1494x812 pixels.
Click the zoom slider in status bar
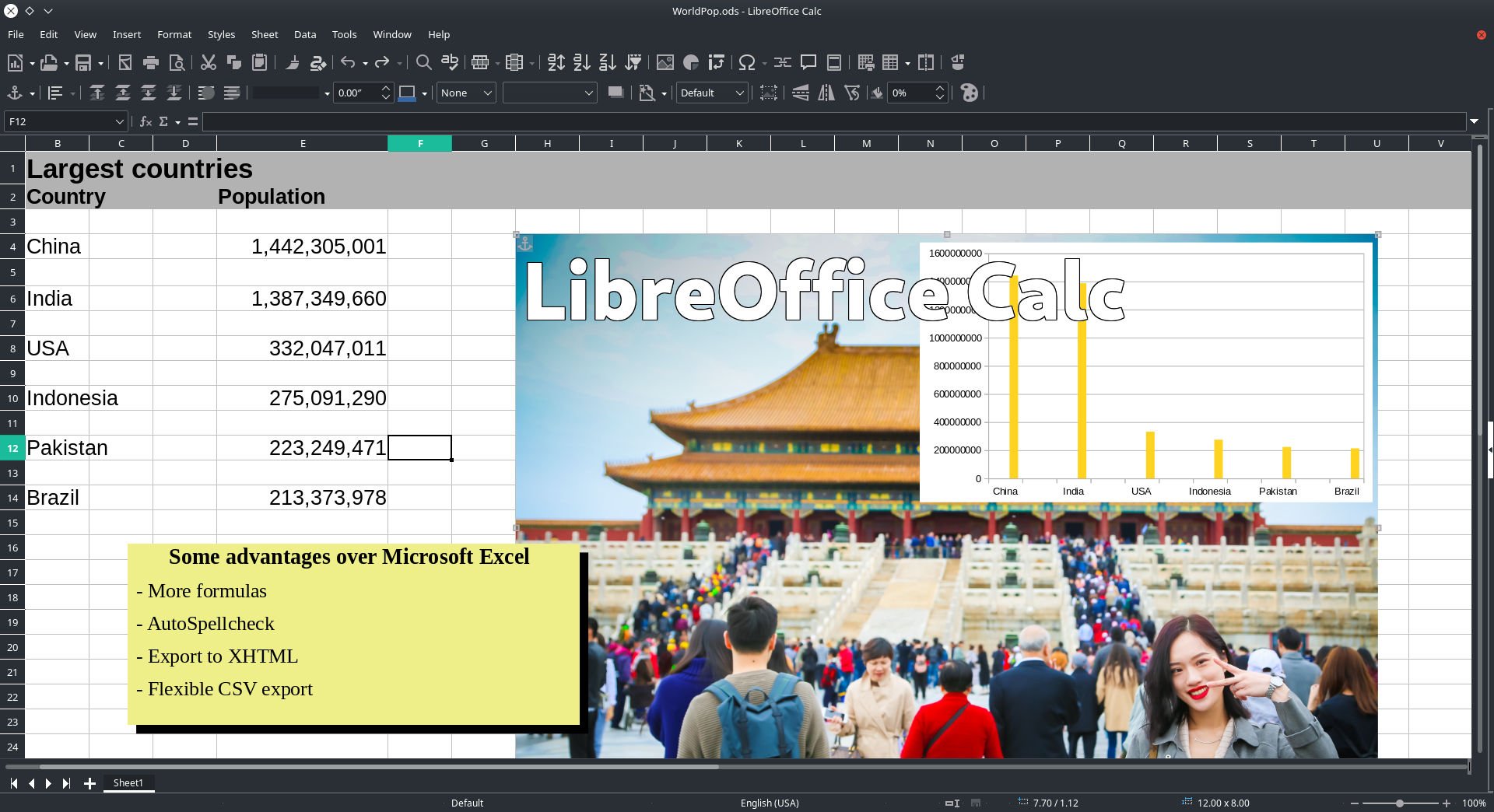(1400, 803)
